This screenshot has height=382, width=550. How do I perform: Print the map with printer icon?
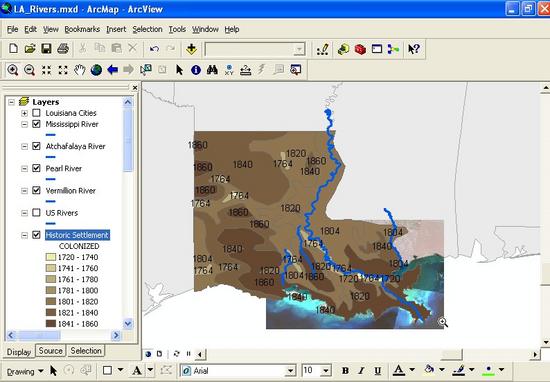[63, 48]
